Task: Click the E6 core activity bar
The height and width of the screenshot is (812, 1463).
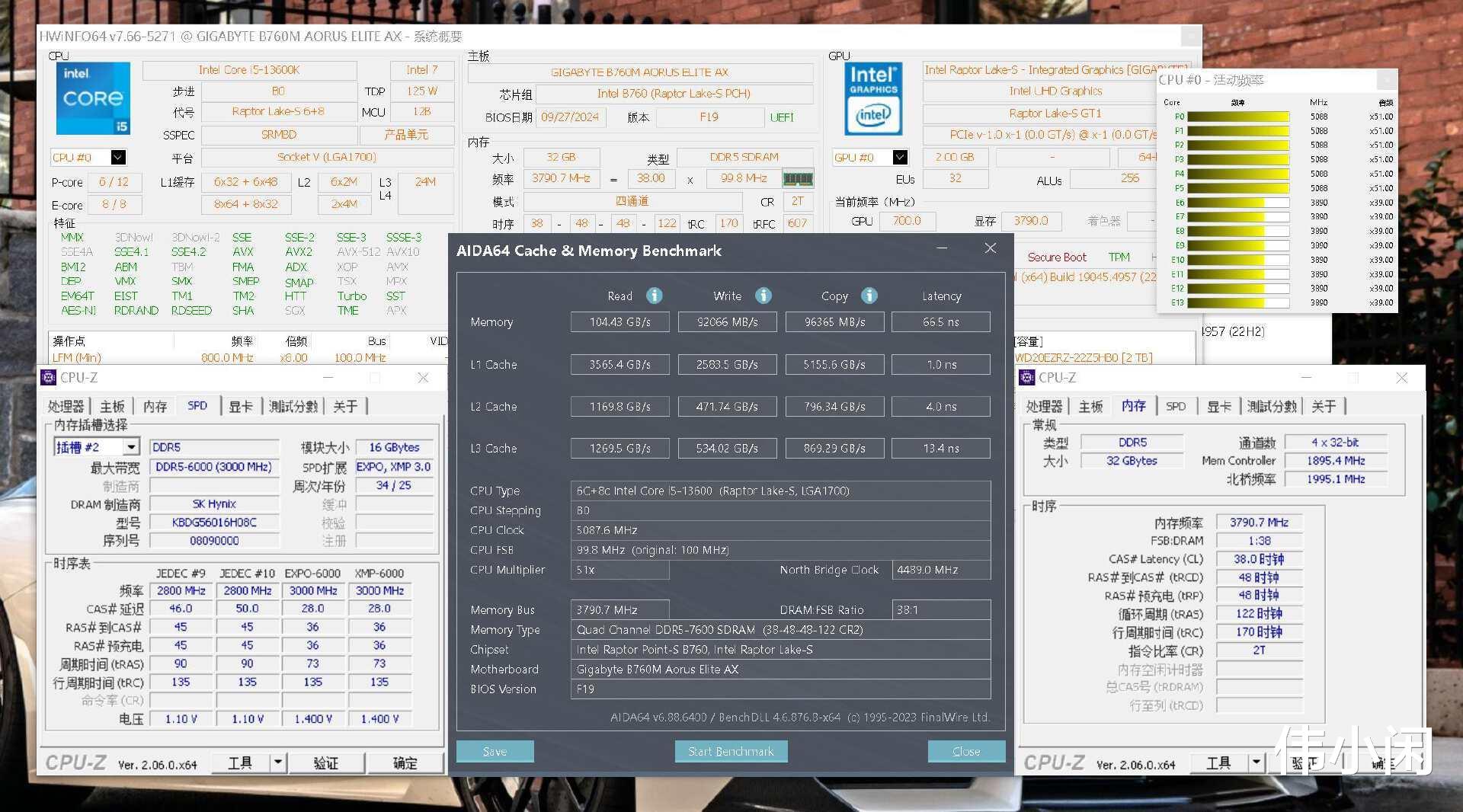Action: (x=1238, y=203)
